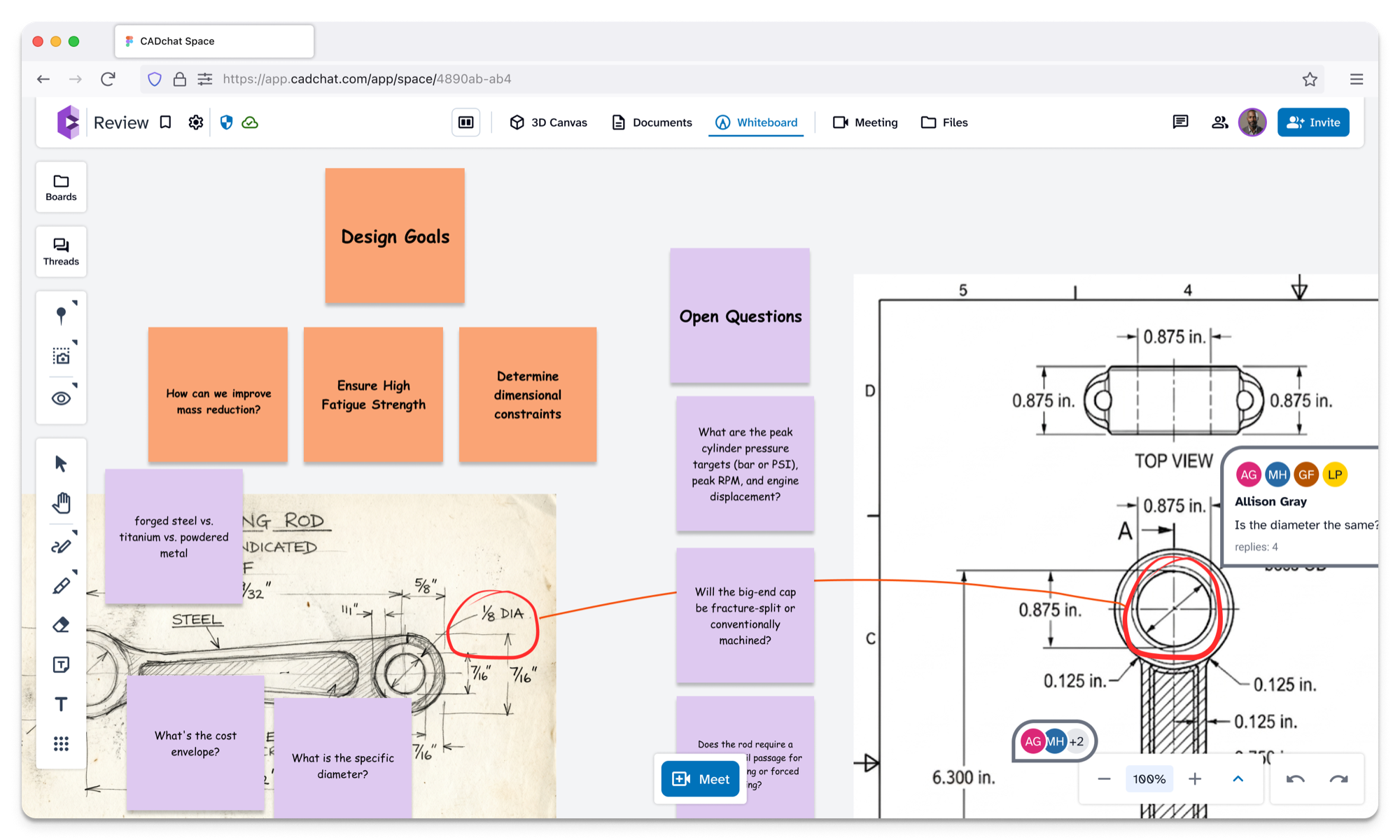The image size is (1400, 840).
Task: Bookmark page with the star icon
Action: [1310, 79]
